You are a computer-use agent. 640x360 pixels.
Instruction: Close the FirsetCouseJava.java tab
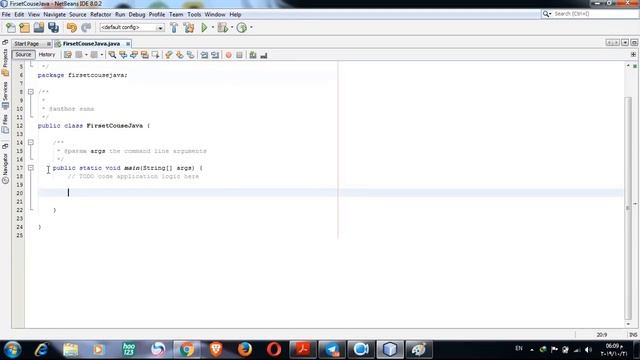click(x=128, y=44)
